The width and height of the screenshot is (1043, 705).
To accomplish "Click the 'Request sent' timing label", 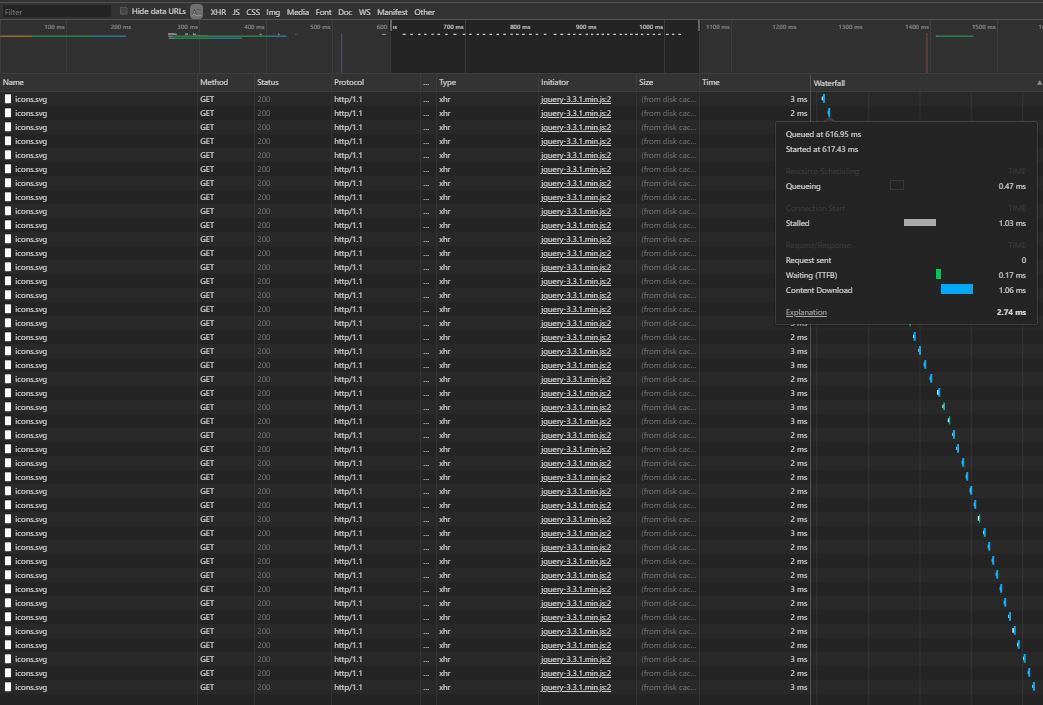I will pos(808,261).
